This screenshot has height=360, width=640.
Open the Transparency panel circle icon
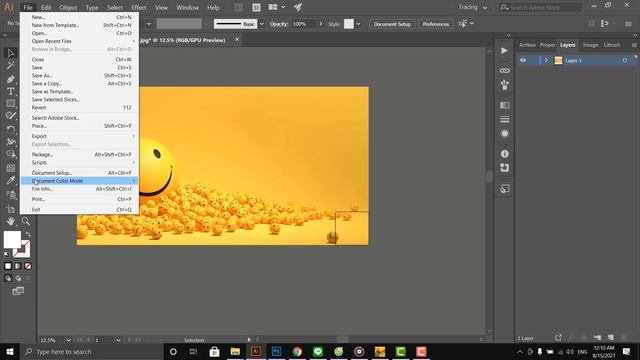pos(504,133)
